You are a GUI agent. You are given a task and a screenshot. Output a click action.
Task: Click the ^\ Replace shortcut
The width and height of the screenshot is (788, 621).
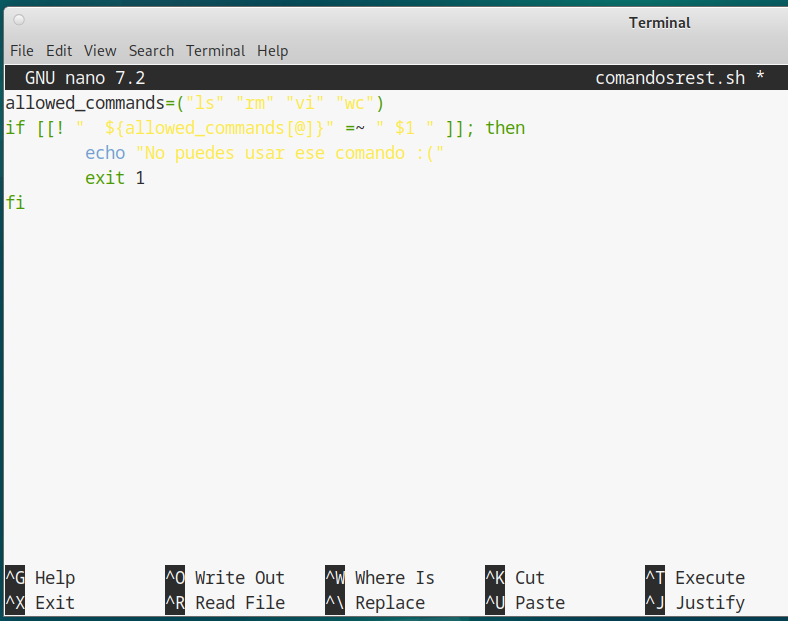(x=375, y=603)
